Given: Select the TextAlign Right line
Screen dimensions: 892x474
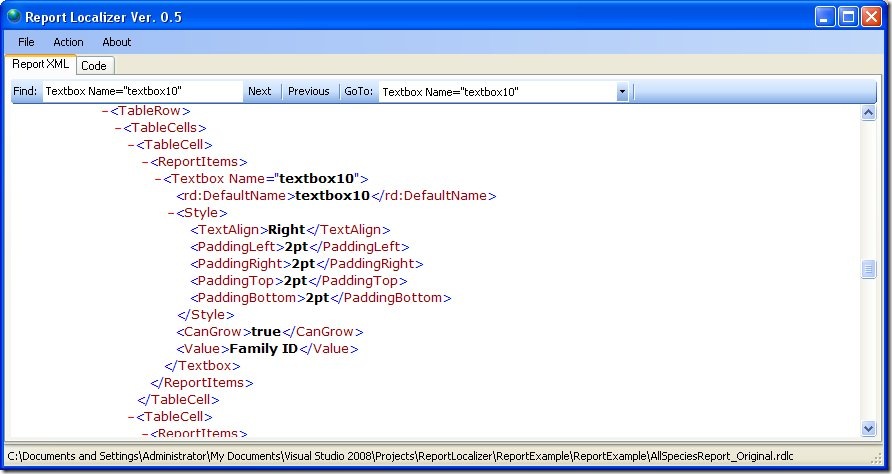Looking at the screenshot, I should (290, 230).
